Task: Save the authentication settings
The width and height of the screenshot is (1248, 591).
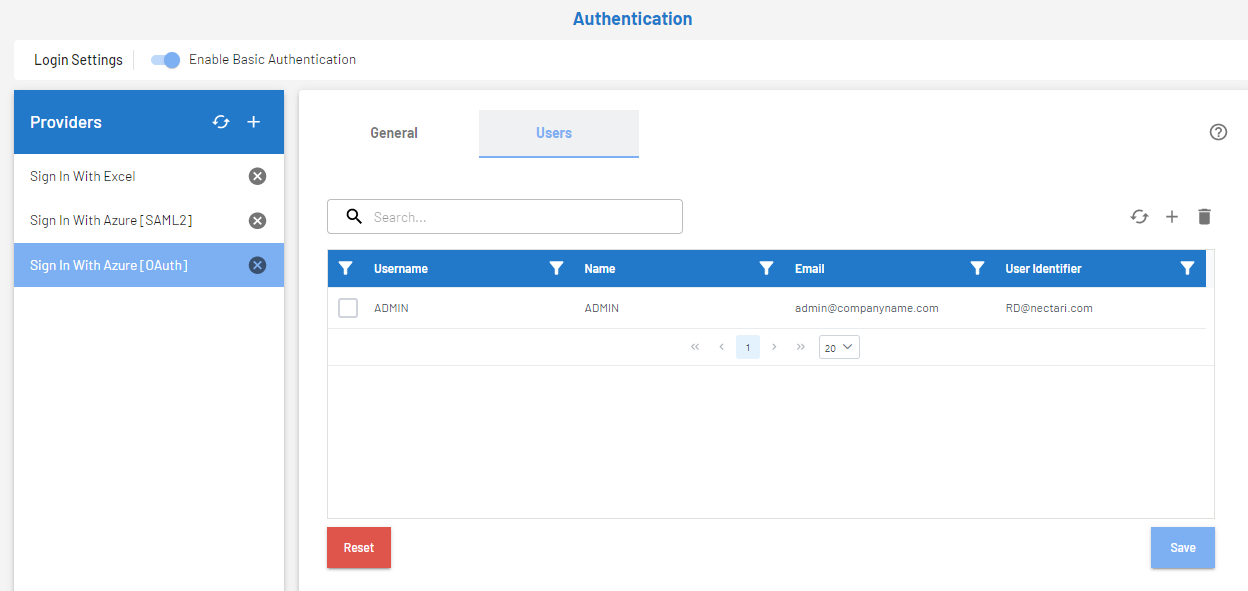Action: coord(1182,547)
